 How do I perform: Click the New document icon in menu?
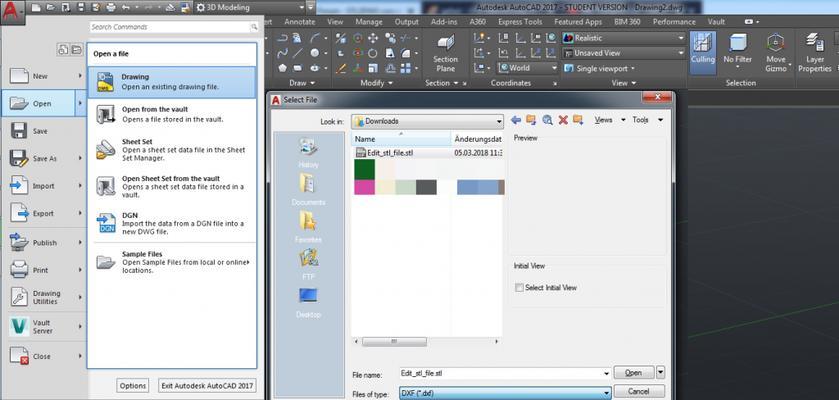pyautogui.click(x=19, y=76)
